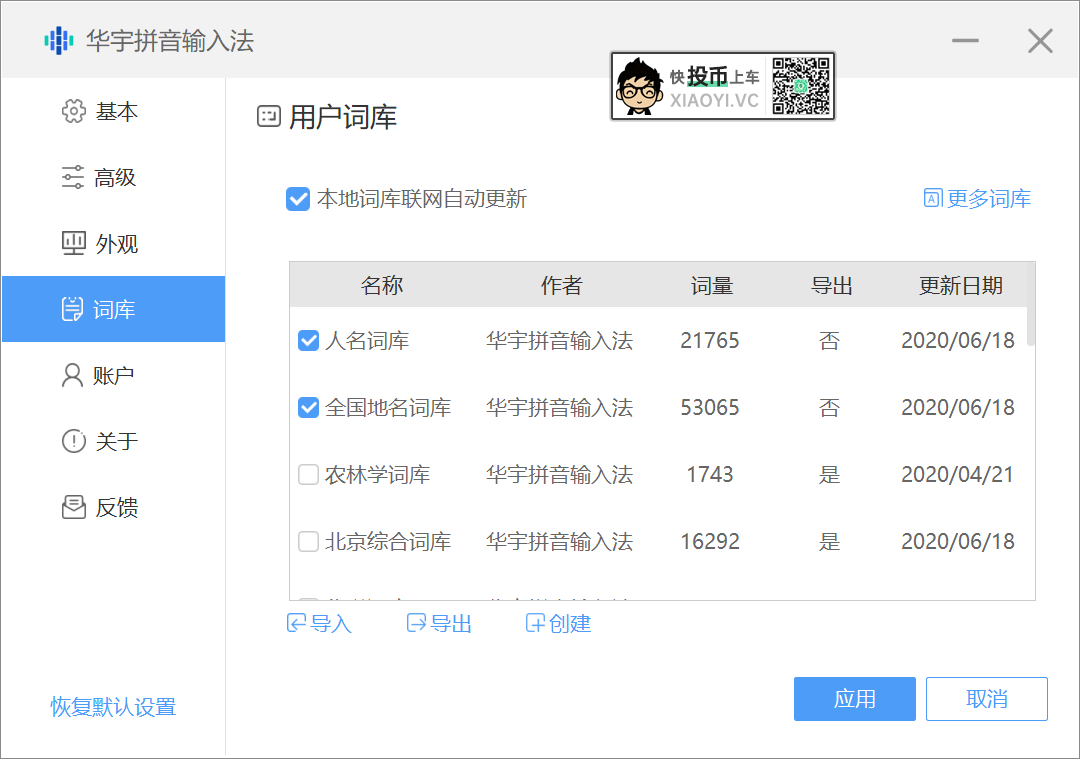Enable the 农林学词库 dictionary
The width and height of the screenshot is (1080, 759).
coord(308,474)
